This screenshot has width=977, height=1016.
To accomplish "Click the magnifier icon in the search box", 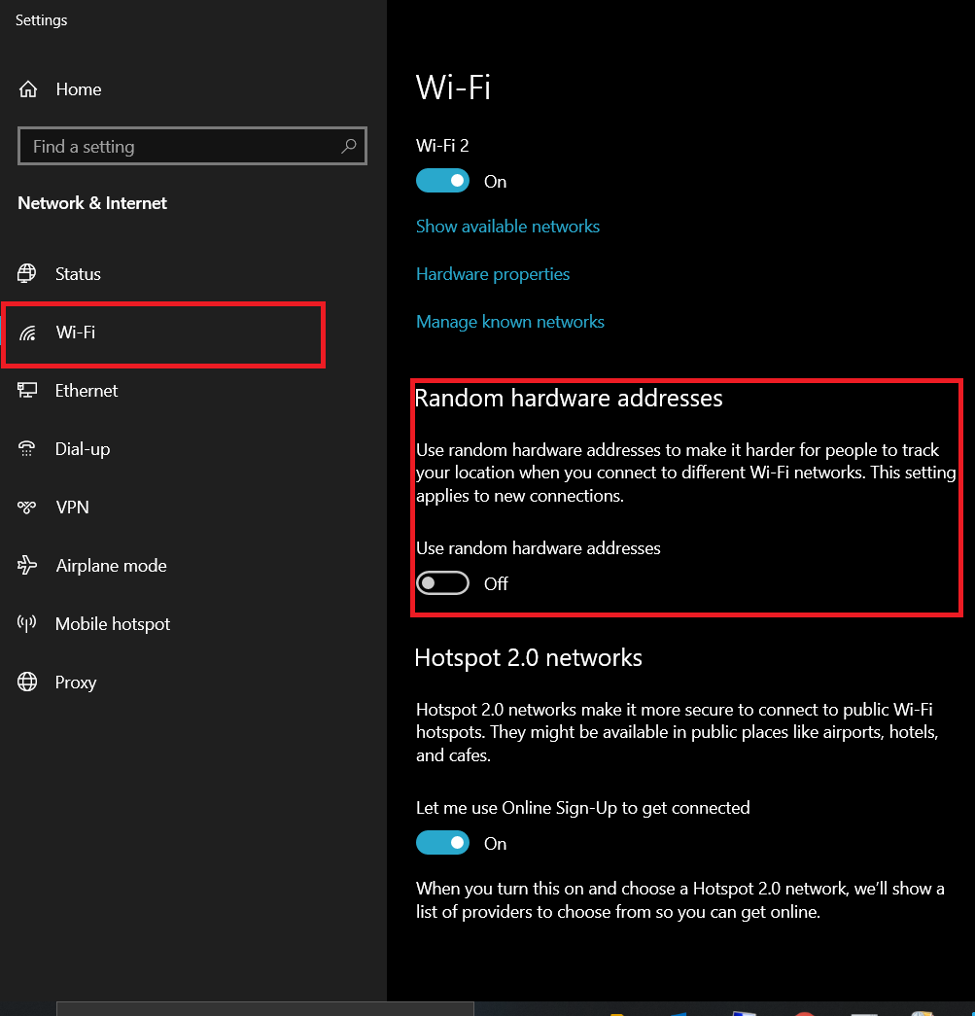I will (x=349, y=146).
